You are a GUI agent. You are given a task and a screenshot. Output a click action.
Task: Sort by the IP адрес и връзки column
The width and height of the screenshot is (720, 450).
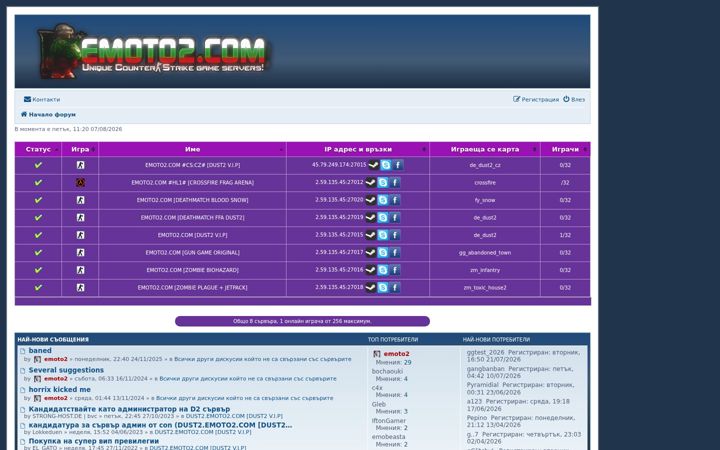point(358,149)
